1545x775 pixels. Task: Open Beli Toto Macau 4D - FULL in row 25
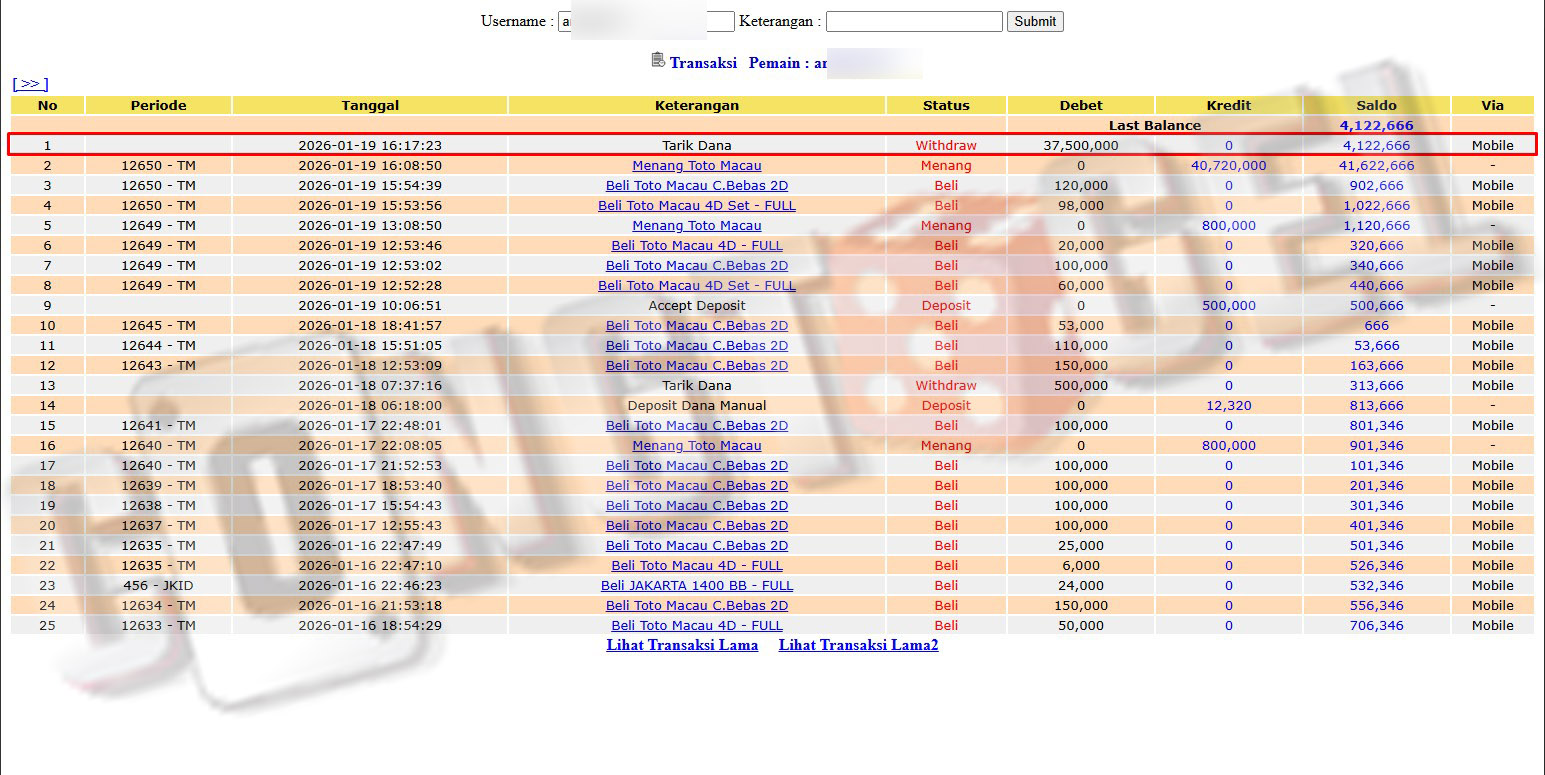point(696,626)
